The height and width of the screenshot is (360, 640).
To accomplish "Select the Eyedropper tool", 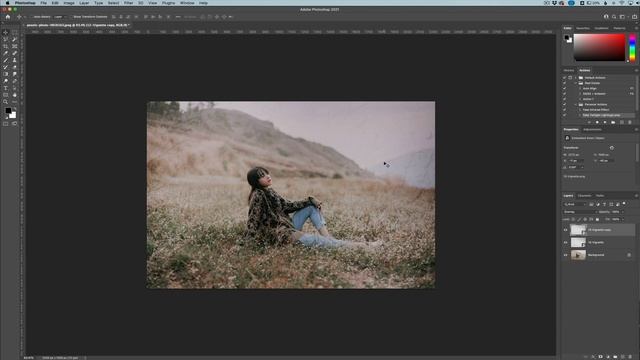I will 6,53.
